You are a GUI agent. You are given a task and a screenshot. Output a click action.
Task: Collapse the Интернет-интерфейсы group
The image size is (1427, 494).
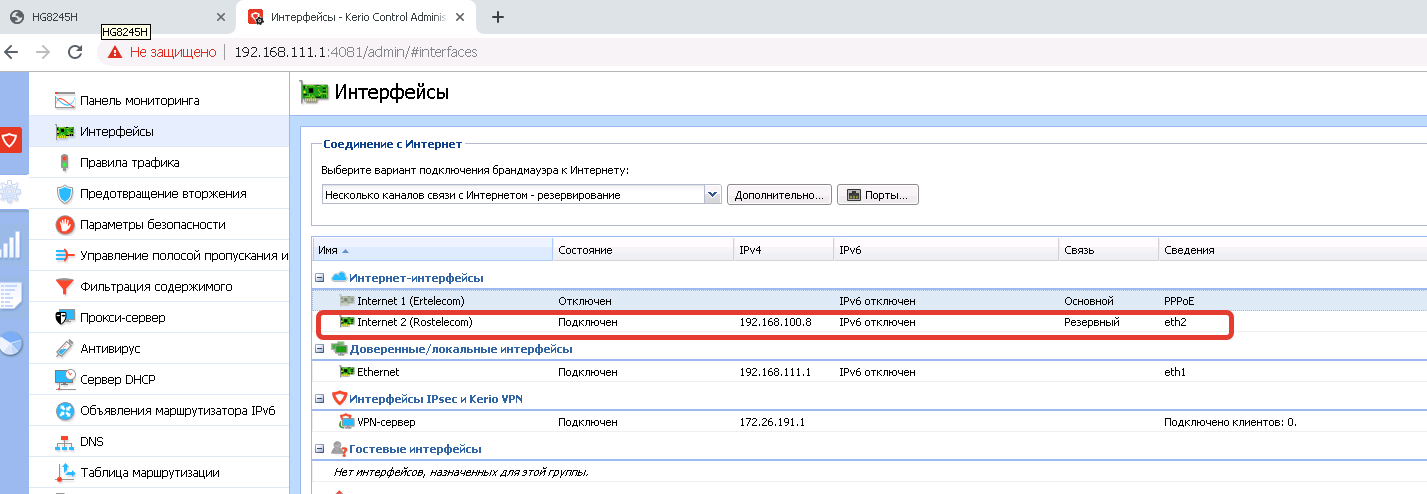319,277
